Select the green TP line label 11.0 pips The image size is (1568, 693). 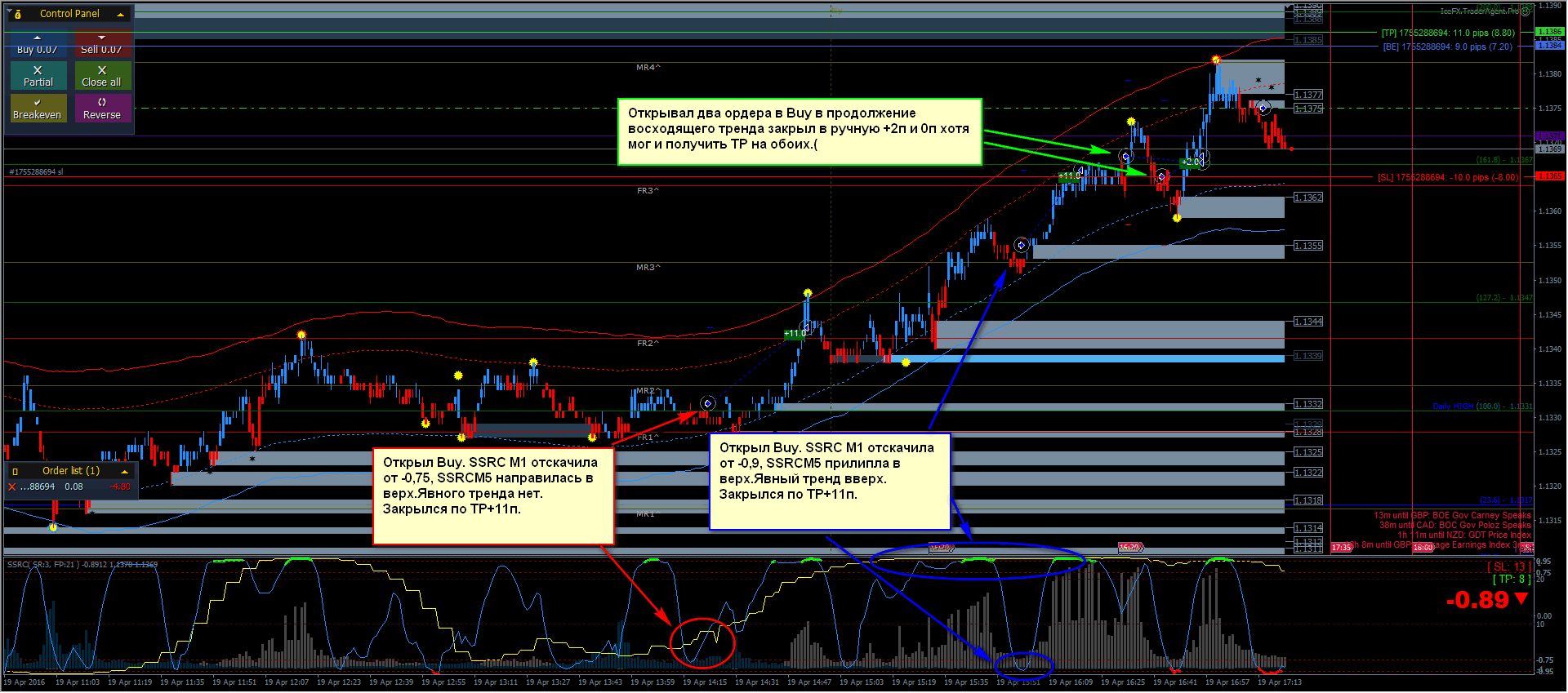click(x=1448, y=33)
